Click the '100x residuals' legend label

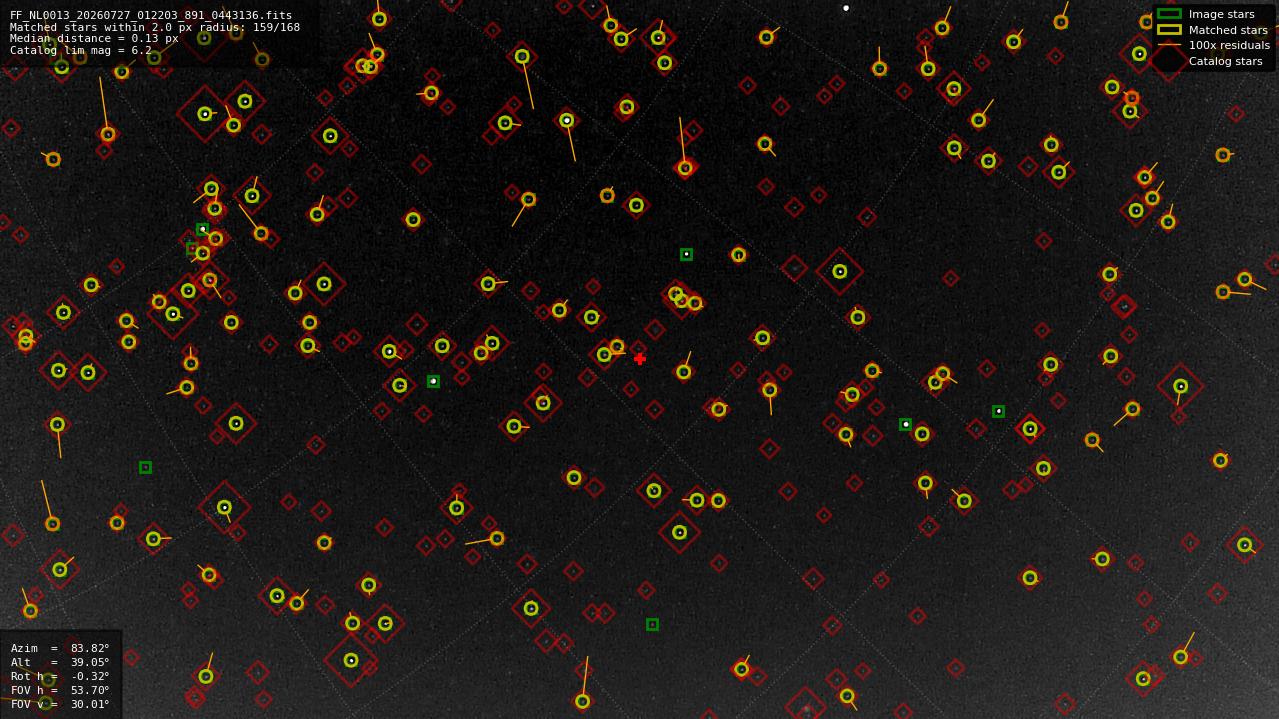pos(1229,45)
